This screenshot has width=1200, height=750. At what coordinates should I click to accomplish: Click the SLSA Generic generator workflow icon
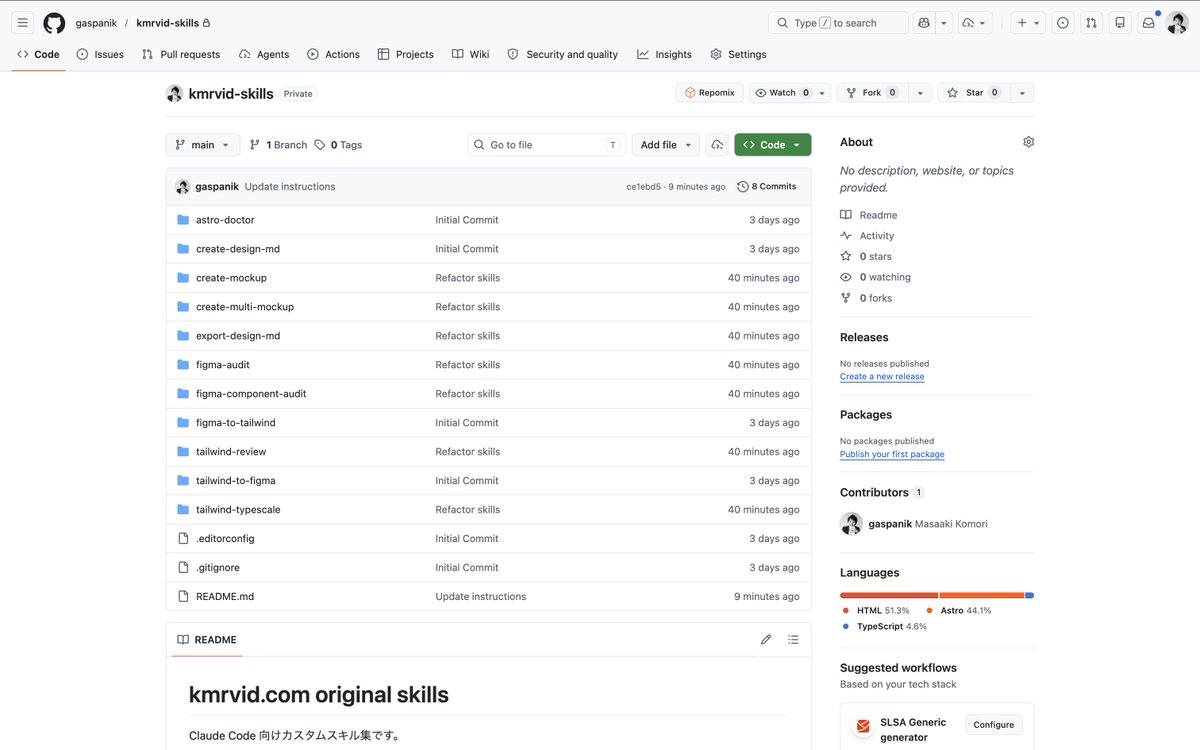(x=863, y=726)
